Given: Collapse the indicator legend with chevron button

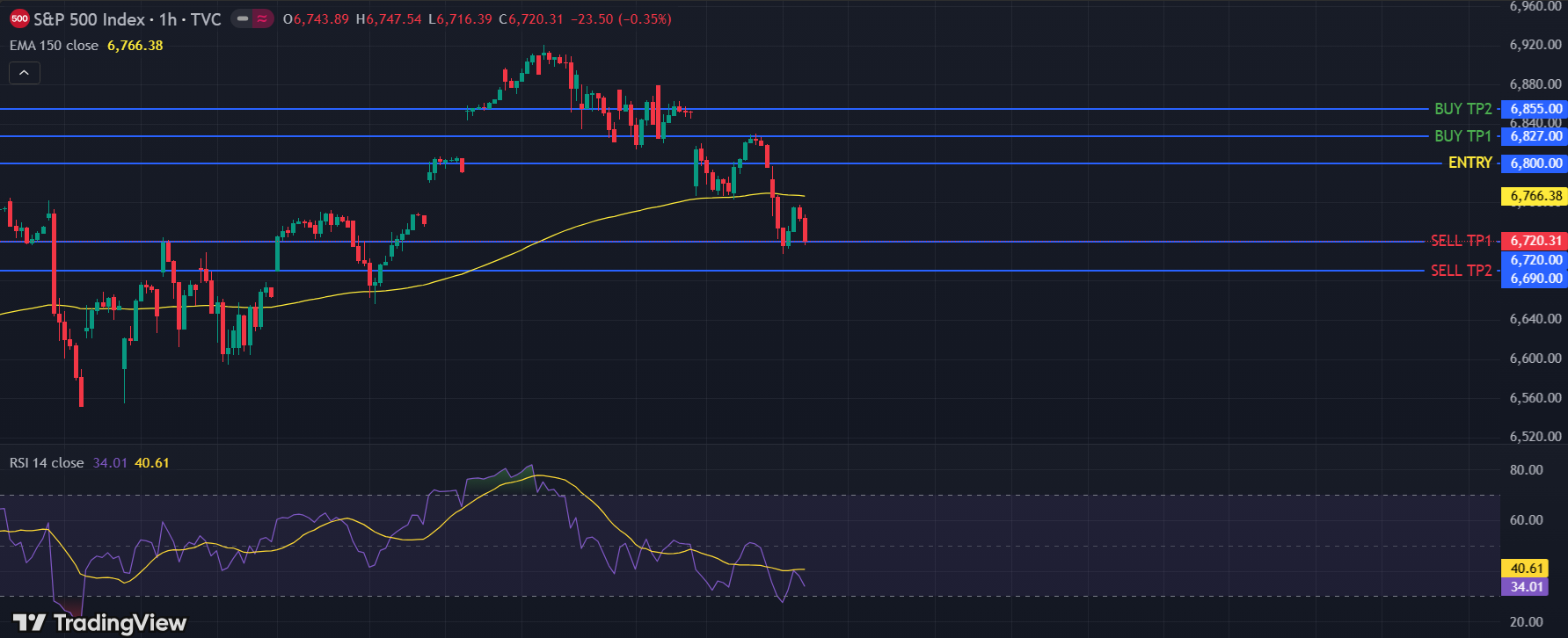Looking at the screenshot, I should click(x=24, y=73).
